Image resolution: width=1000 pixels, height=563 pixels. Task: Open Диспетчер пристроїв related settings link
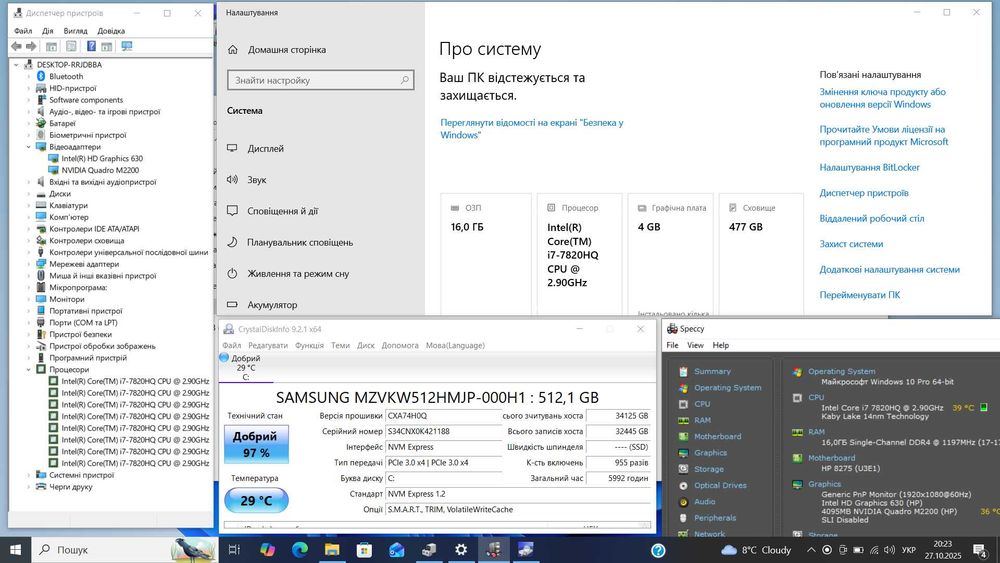click(x=864, y=193)
